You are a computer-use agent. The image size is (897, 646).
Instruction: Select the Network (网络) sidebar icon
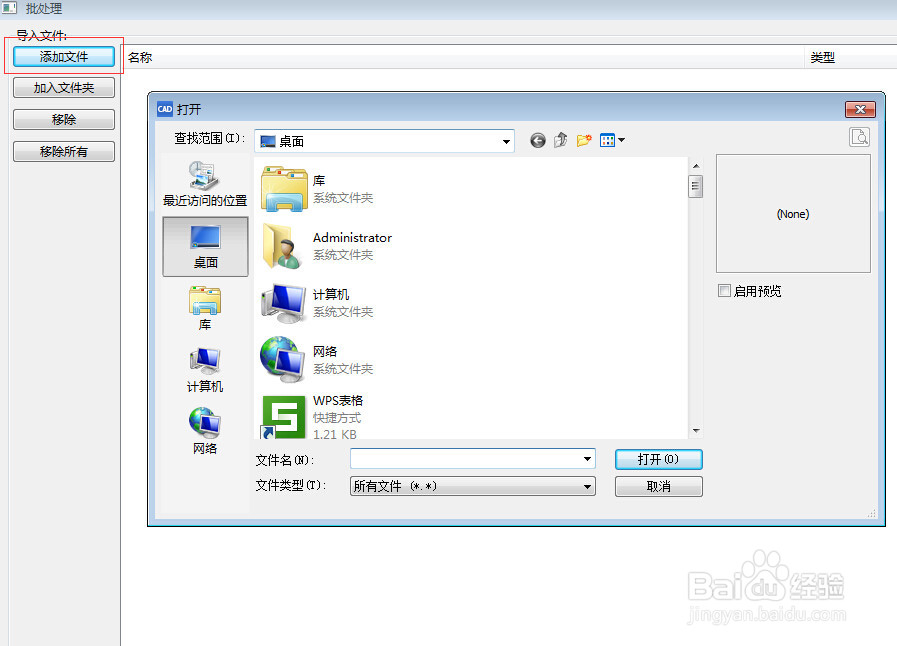[x=204, y=426]
